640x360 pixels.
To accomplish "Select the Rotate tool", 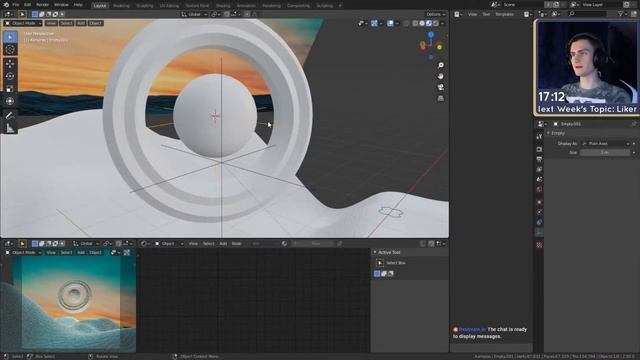I will [x=10, y=76].
